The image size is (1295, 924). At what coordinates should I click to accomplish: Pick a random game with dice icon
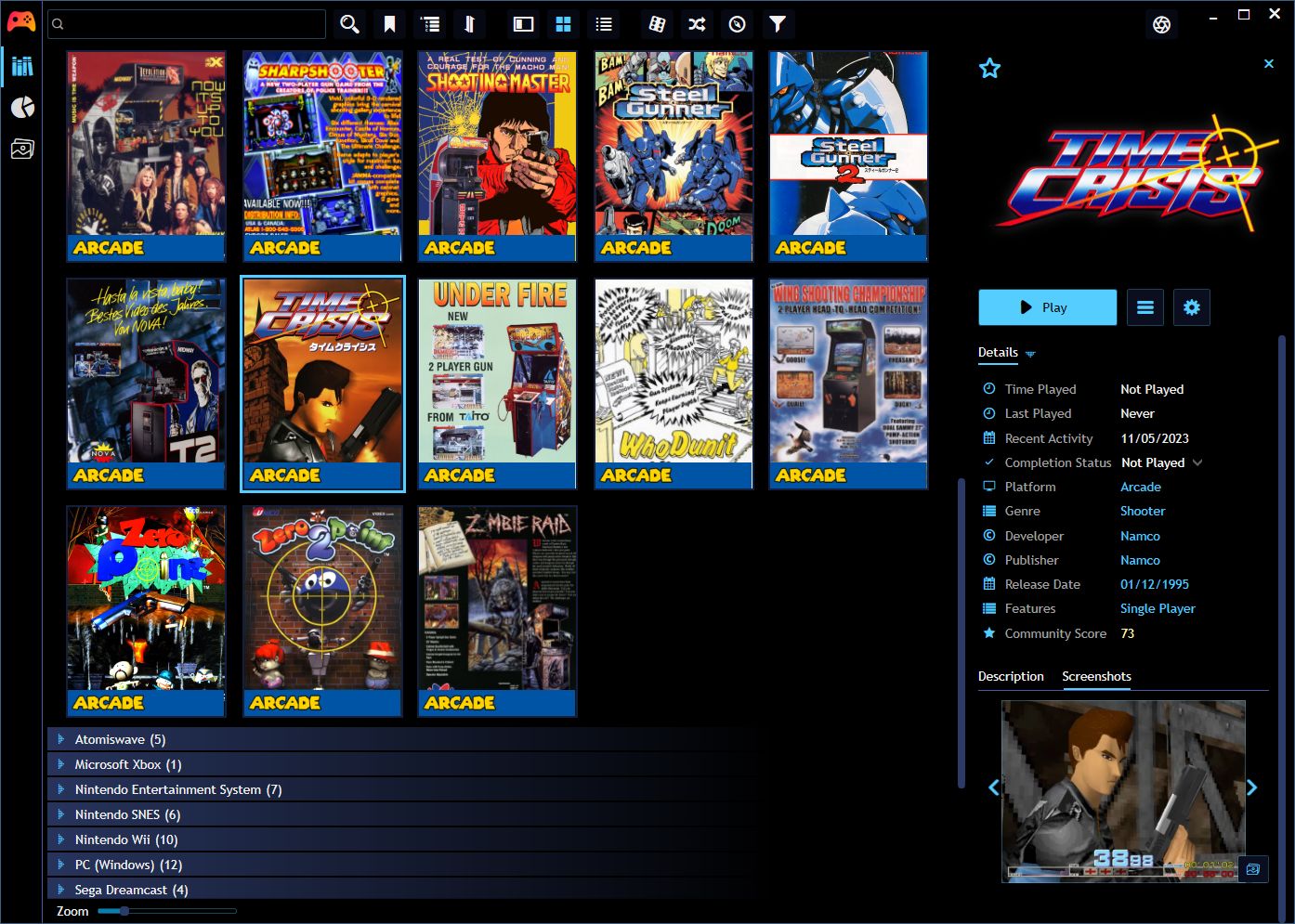click(x=657, y=24)
